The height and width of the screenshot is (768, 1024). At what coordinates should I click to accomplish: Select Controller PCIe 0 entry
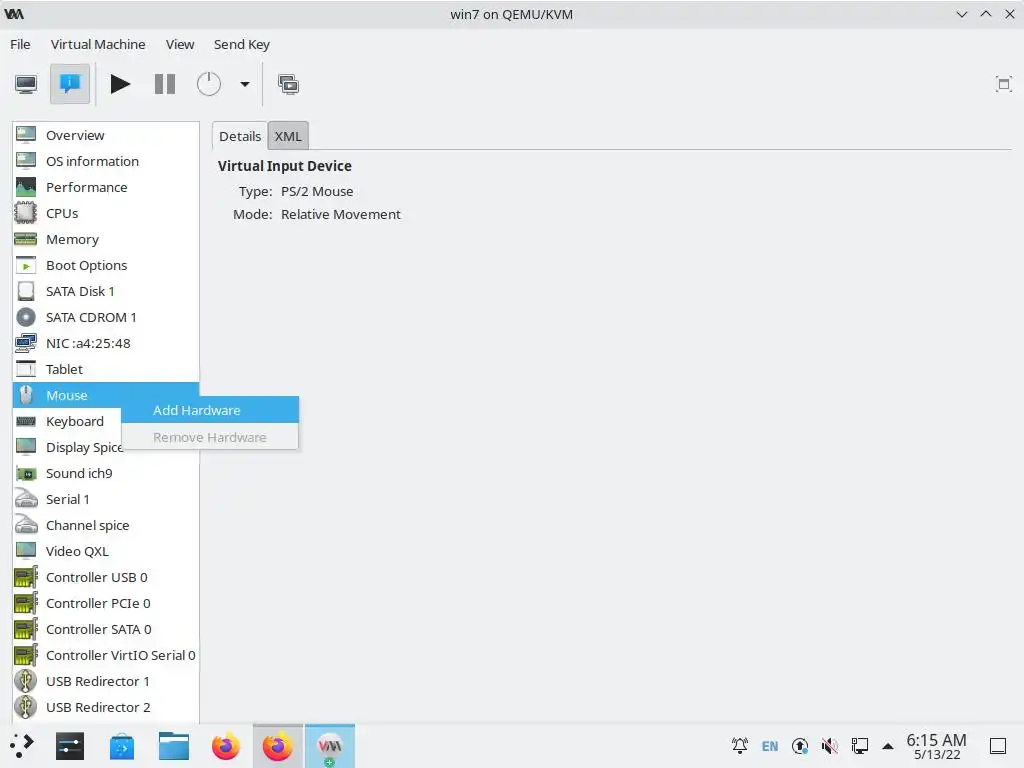(106, 603)
